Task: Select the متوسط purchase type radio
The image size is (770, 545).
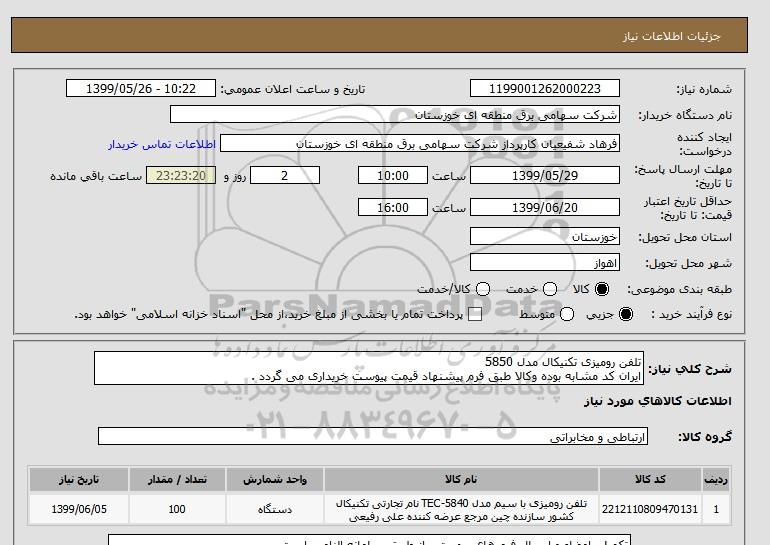Action: pos(567,314)
